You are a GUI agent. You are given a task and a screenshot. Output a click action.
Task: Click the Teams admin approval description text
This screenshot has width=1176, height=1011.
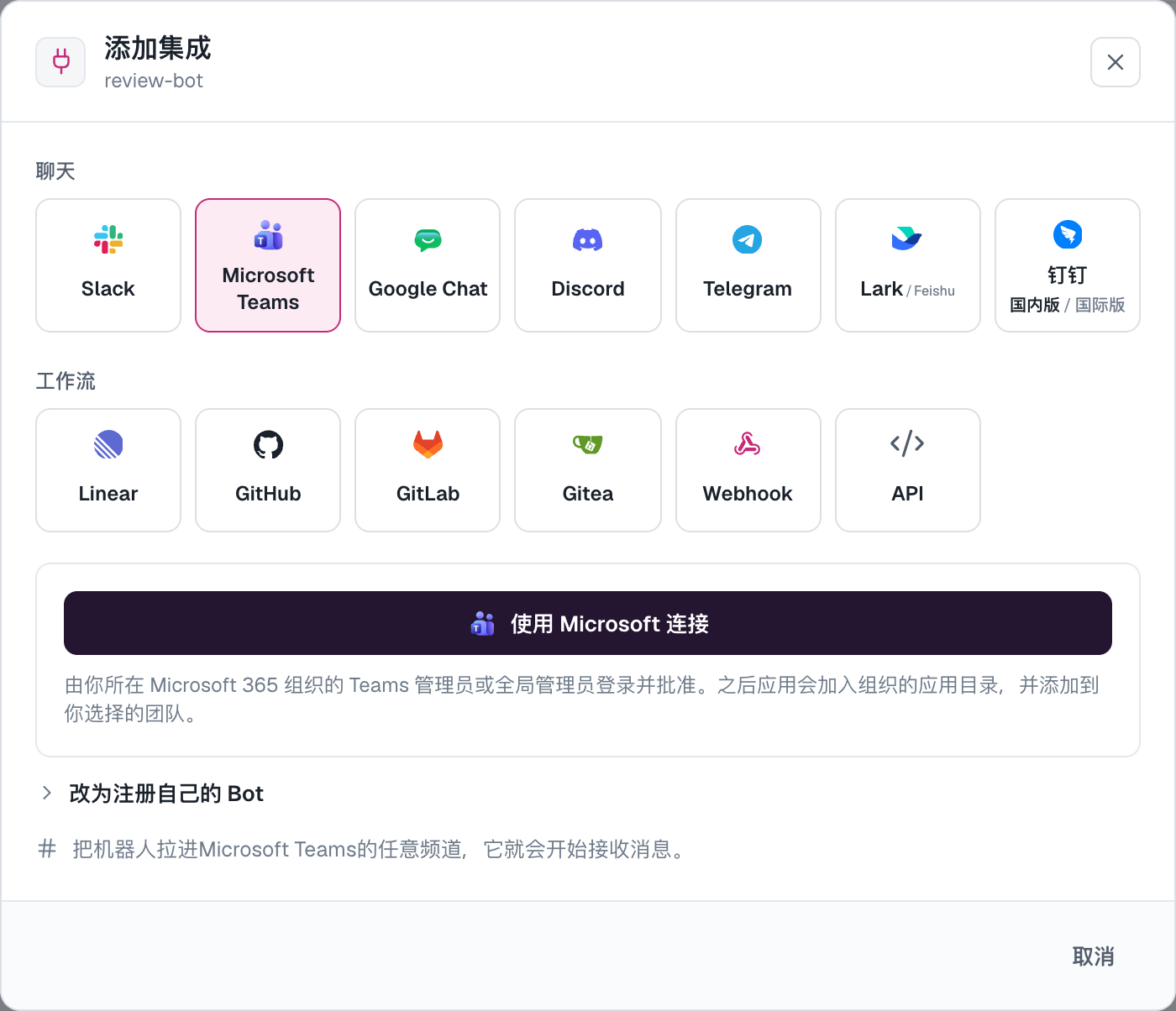pos(582,699)
